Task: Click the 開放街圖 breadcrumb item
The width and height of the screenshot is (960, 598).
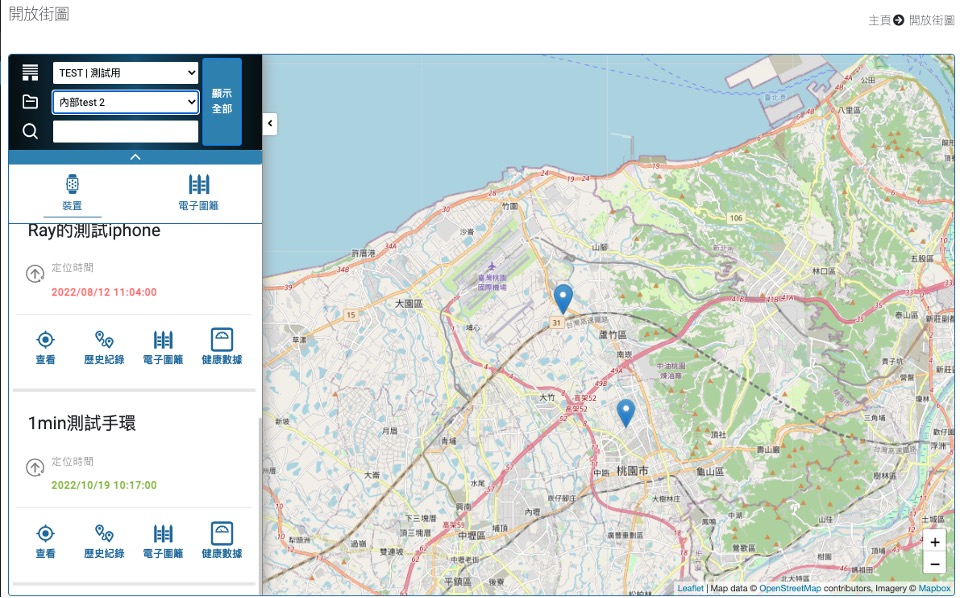Action: point(931,20)
